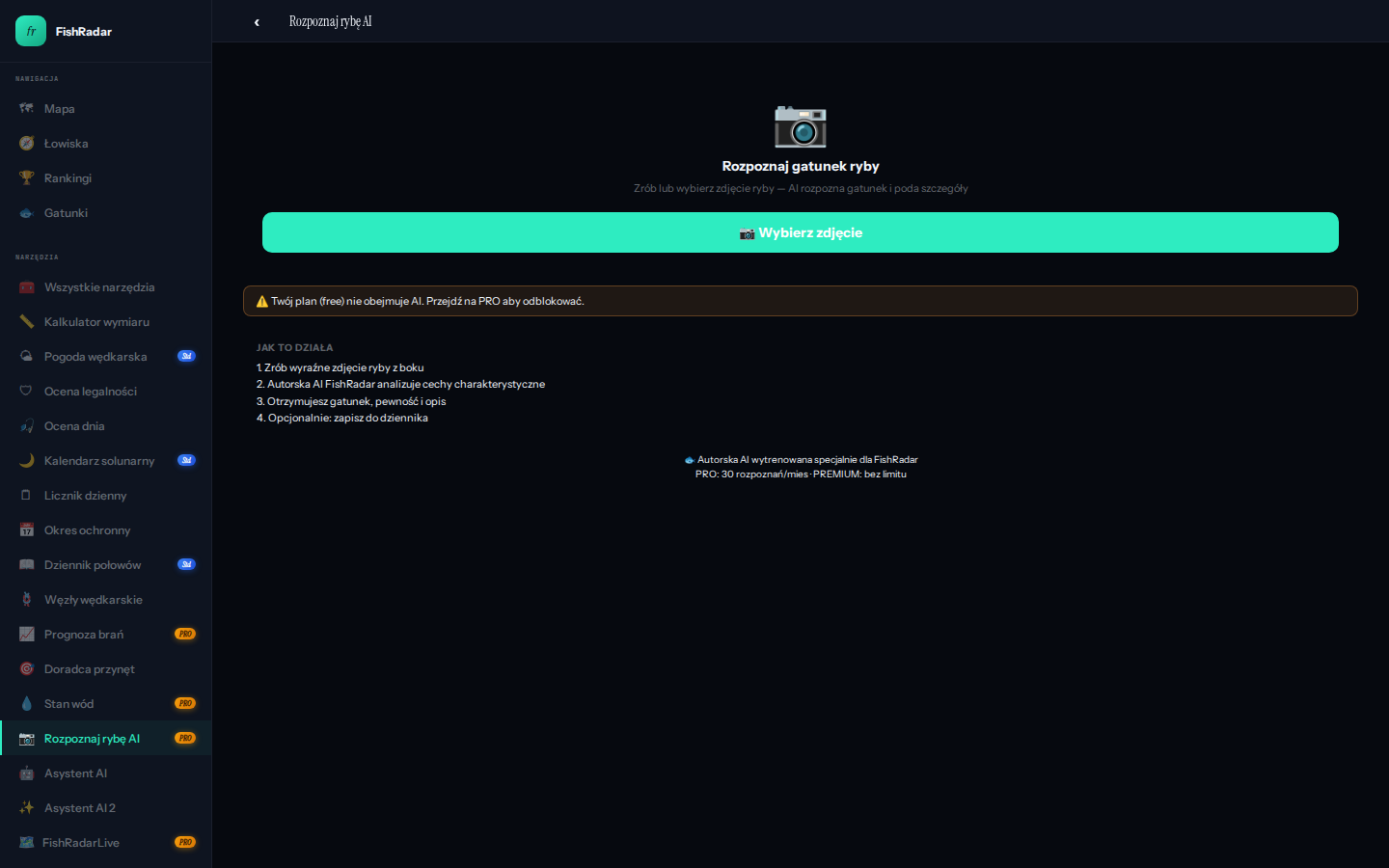Click the PRO plan upgrade warning banner
1389x868 pixels.
(800, 301)
